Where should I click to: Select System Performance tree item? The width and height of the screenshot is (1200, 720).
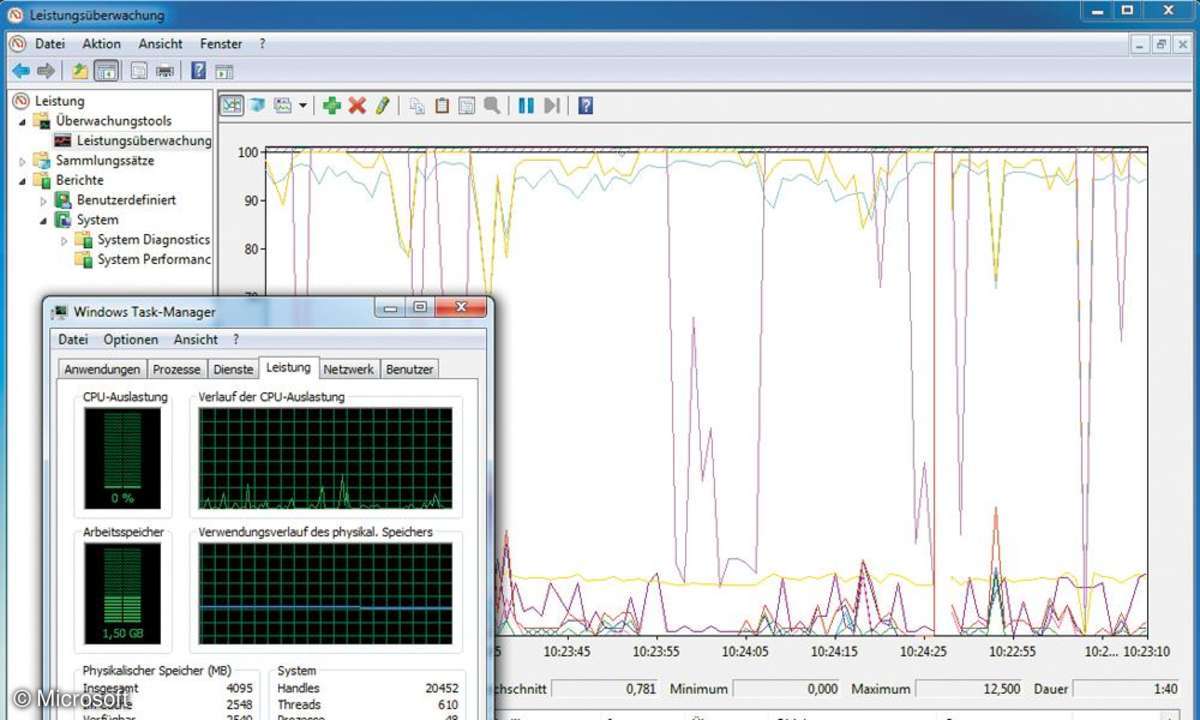click(154, 260)
